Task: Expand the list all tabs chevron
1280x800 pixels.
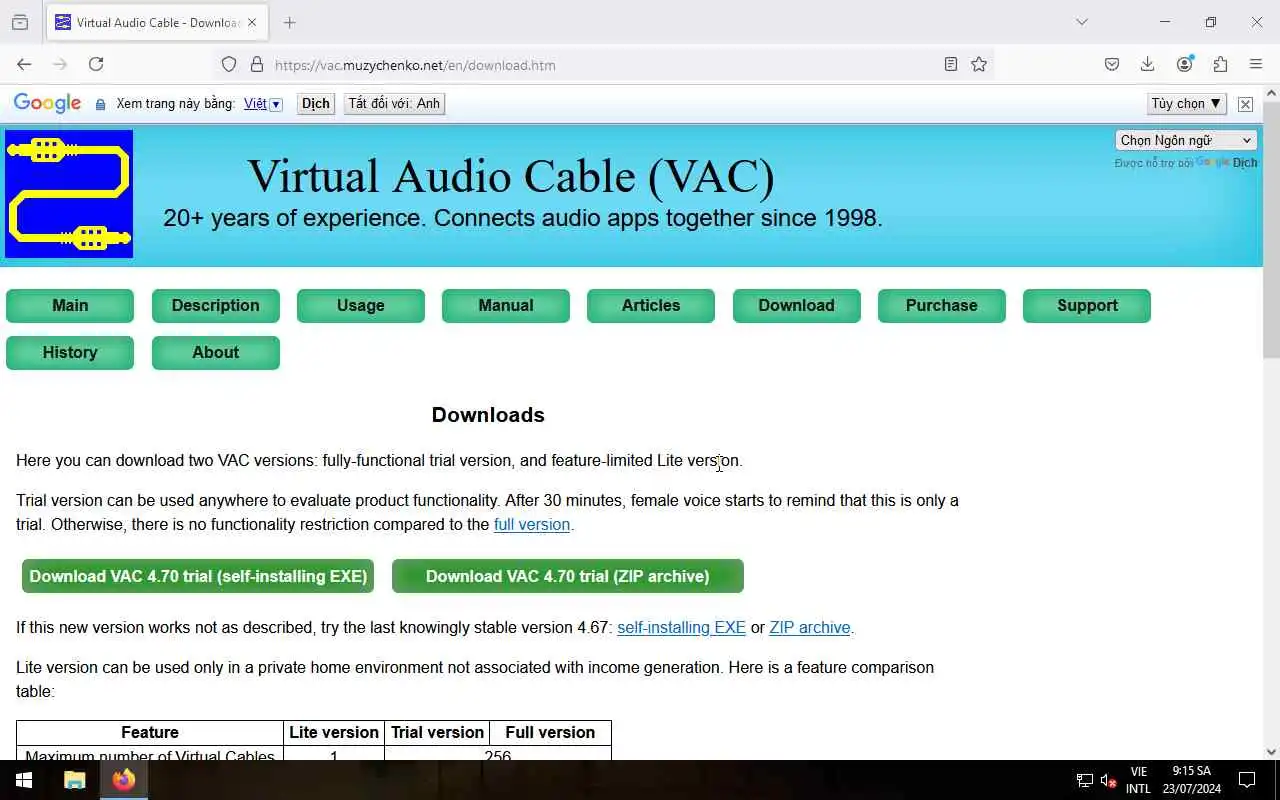Action: tap(1082, 22)
